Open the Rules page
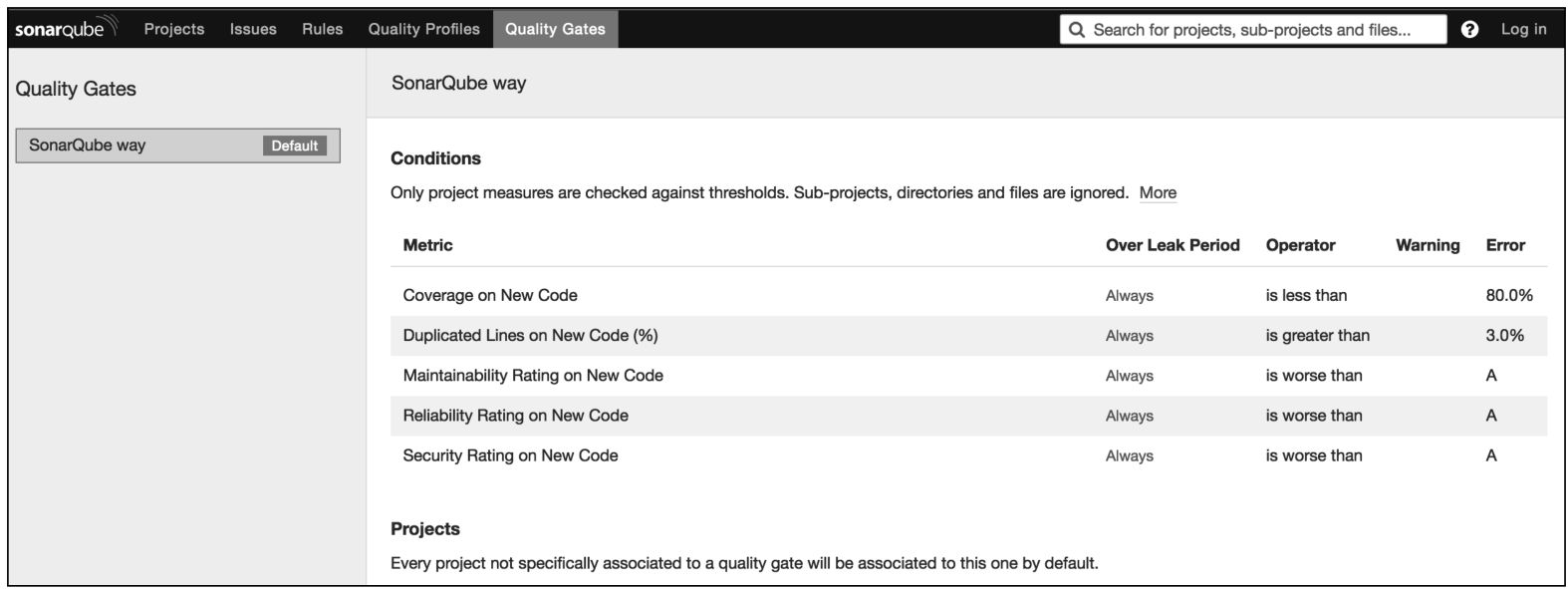1568x589 pixels. click(322, 29)
